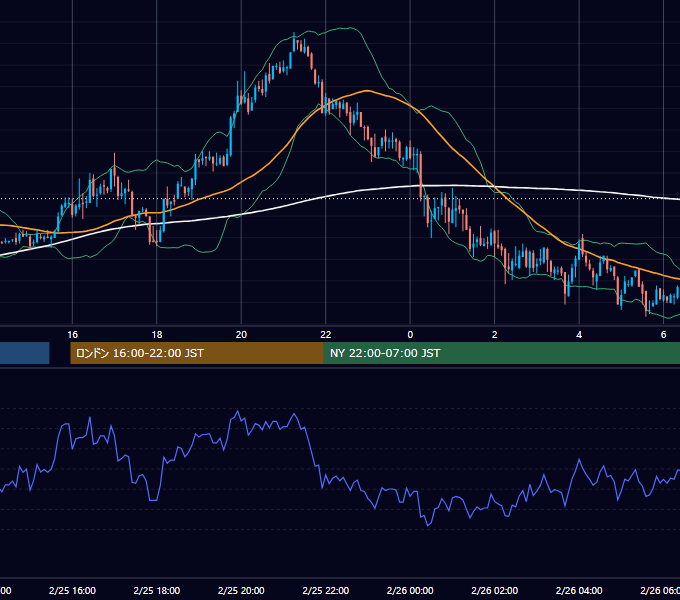Click the ロンドン 16:00-22:00 JST session bar
The width and height of the screenshot is (680, 600).
click(197, 353)
